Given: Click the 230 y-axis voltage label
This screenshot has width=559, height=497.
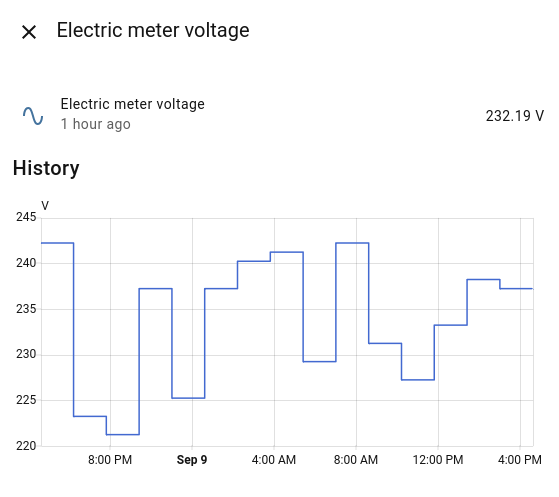Looking at the screenshot, I should [26, 354].
